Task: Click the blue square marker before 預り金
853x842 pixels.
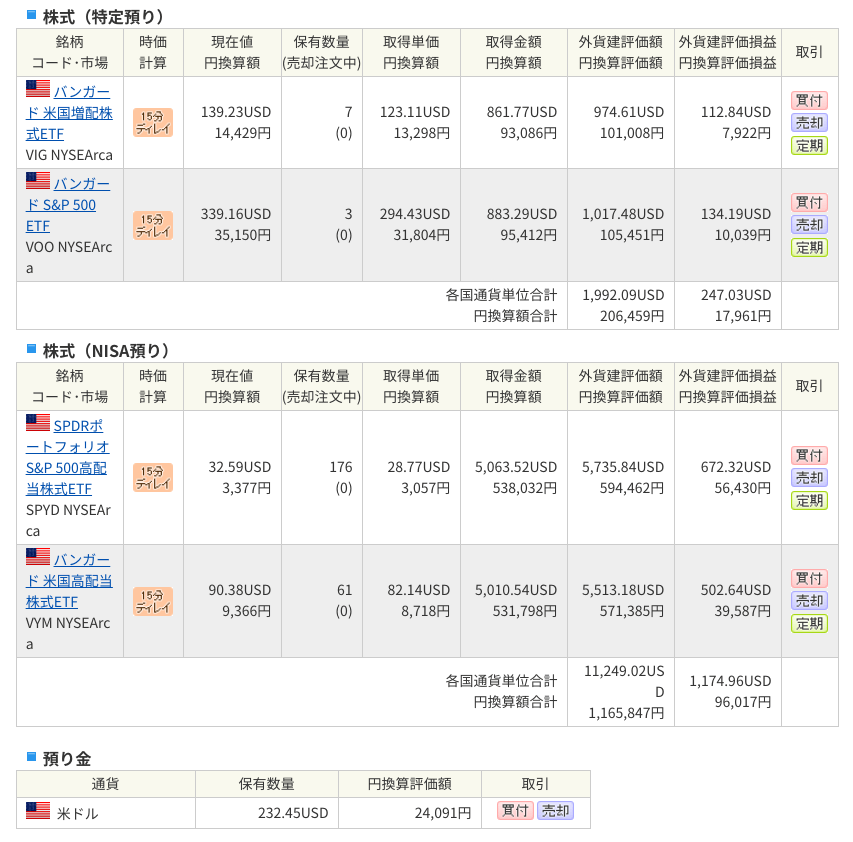Action: tap(32, 756)
